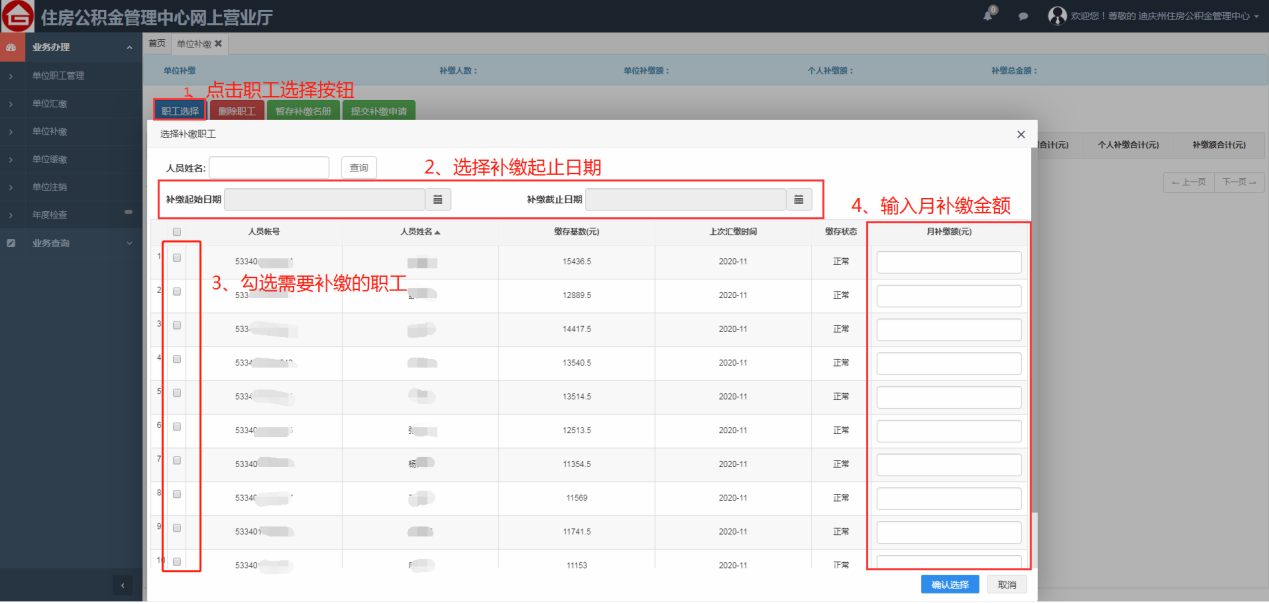Click the 人员姓名 search input field
Screen dimensions: 1269x604
pos(269,168)
